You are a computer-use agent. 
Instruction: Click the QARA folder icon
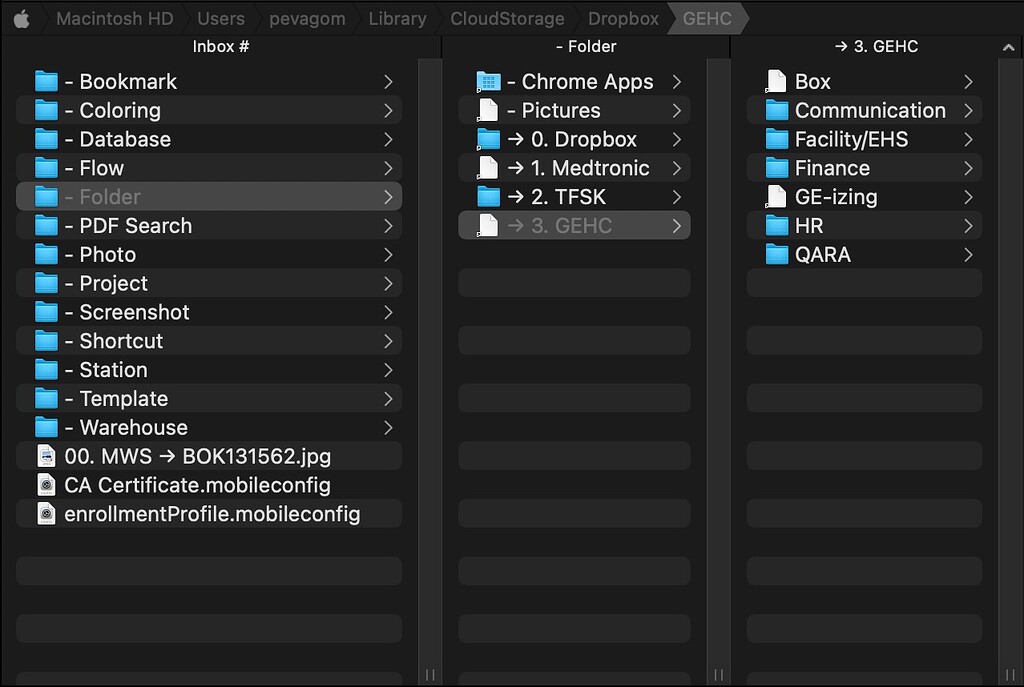776,254
